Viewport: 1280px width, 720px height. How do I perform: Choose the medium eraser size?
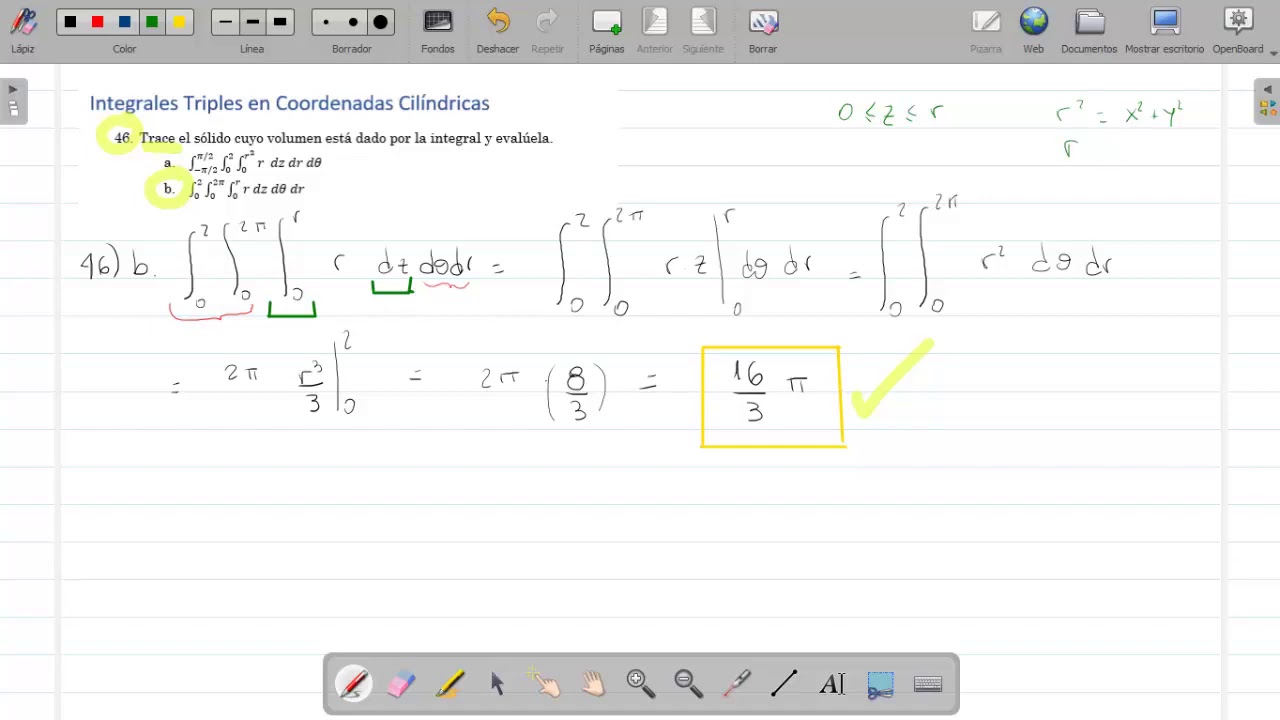pyautogui.click(x=353, y=22)
